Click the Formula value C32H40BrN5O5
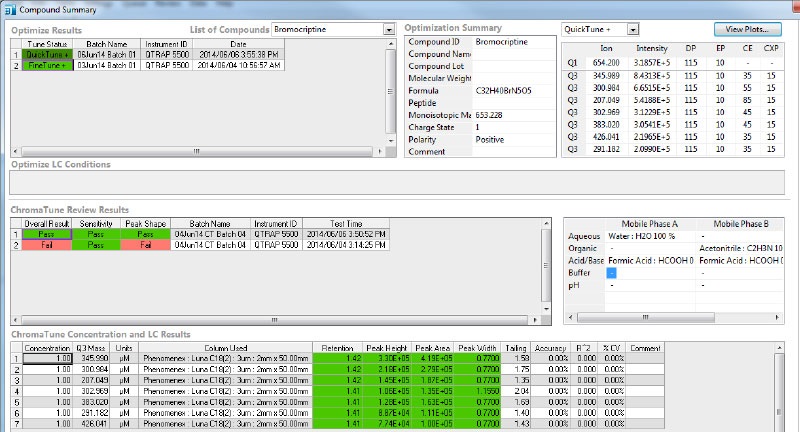 point(514,90)
